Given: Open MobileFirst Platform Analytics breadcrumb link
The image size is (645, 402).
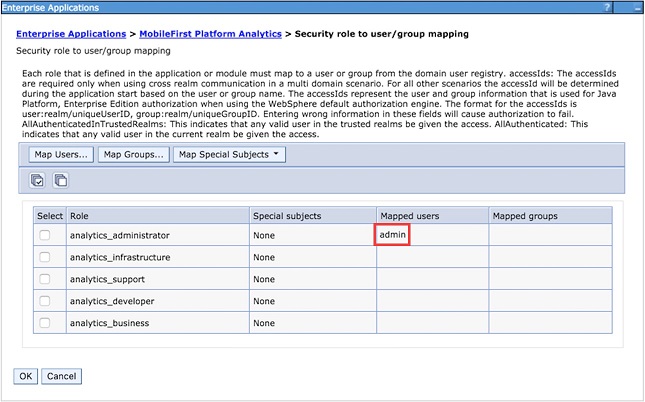Looking at the screenshot, I should tap(211, 34).
